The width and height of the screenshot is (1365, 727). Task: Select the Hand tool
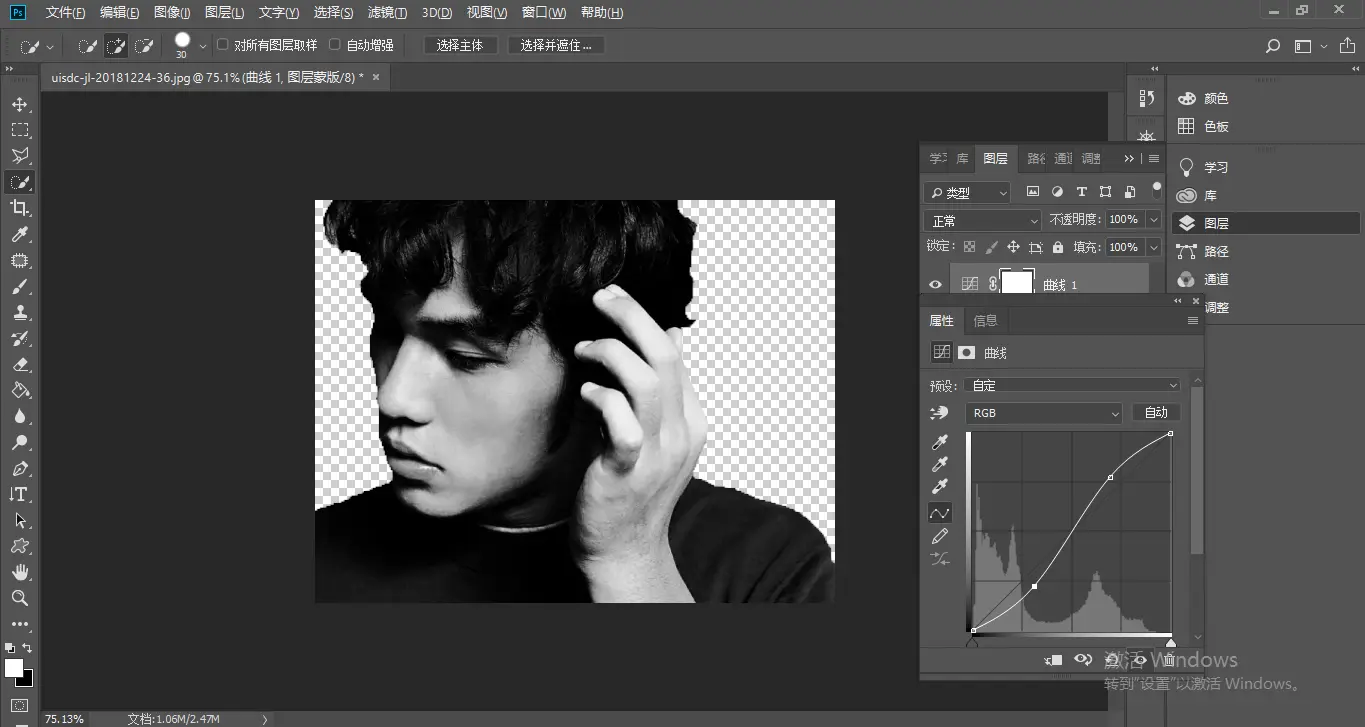pos(20,572)
